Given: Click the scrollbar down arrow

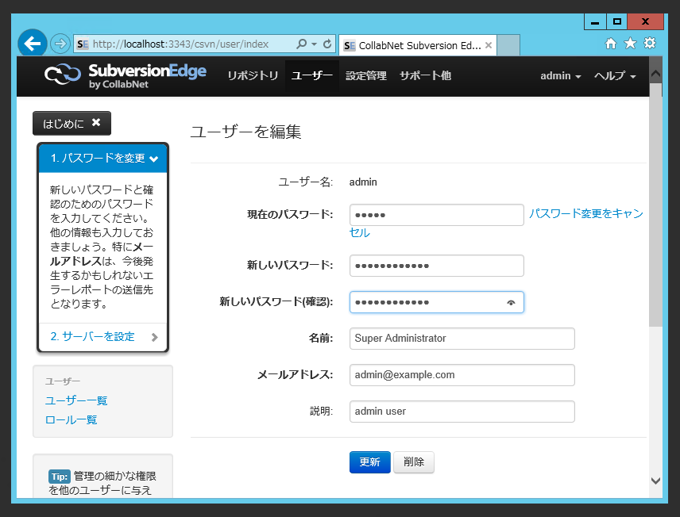Looking at the screenshot, I should pos(656,481).
